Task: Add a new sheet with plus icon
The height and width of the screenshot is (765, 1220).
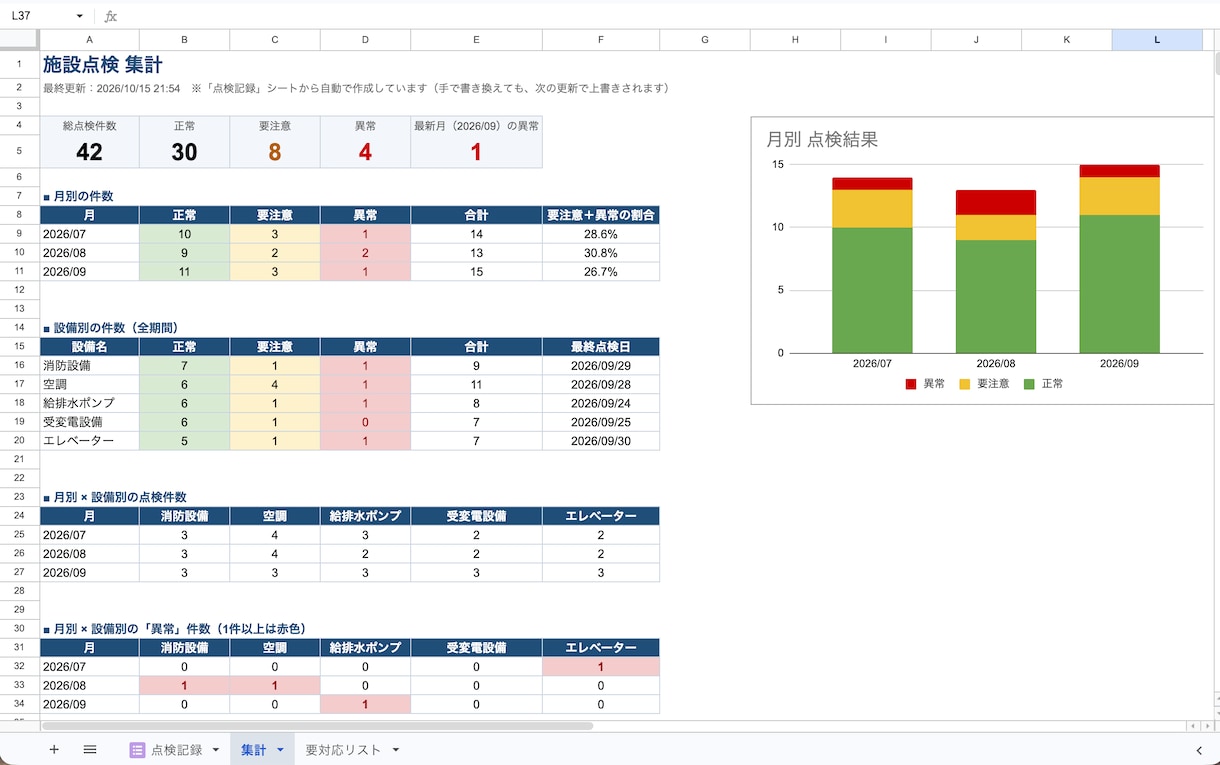Action: pyautogui.click(x=54, y=749)
